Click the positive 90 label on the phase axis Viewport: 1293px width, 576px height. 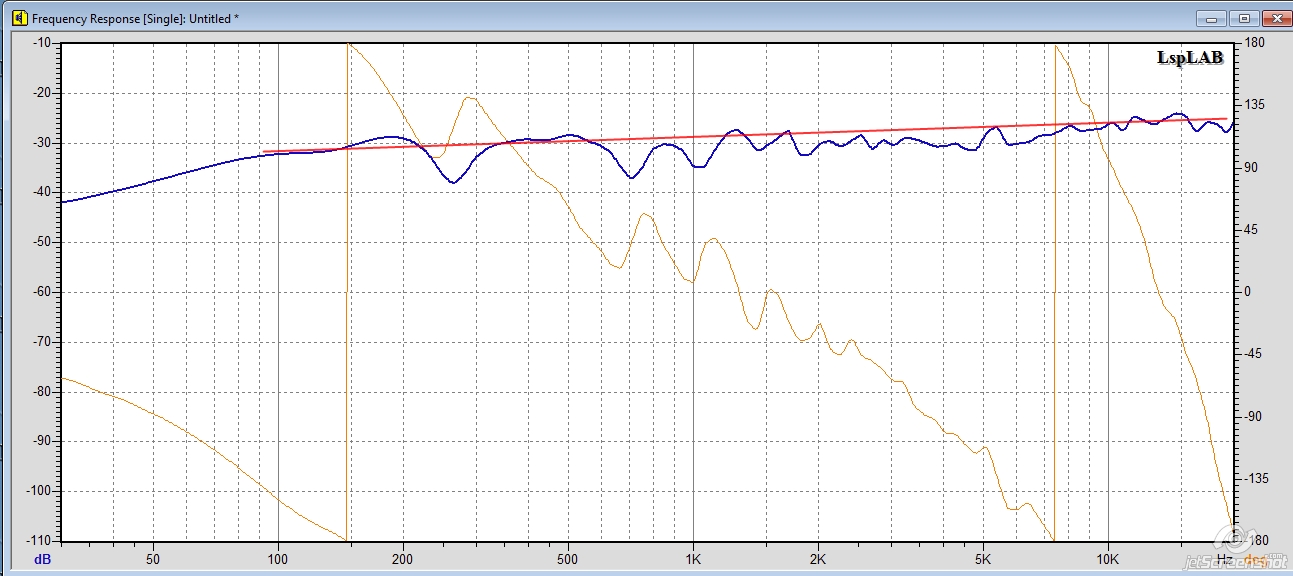point(1251,167)
